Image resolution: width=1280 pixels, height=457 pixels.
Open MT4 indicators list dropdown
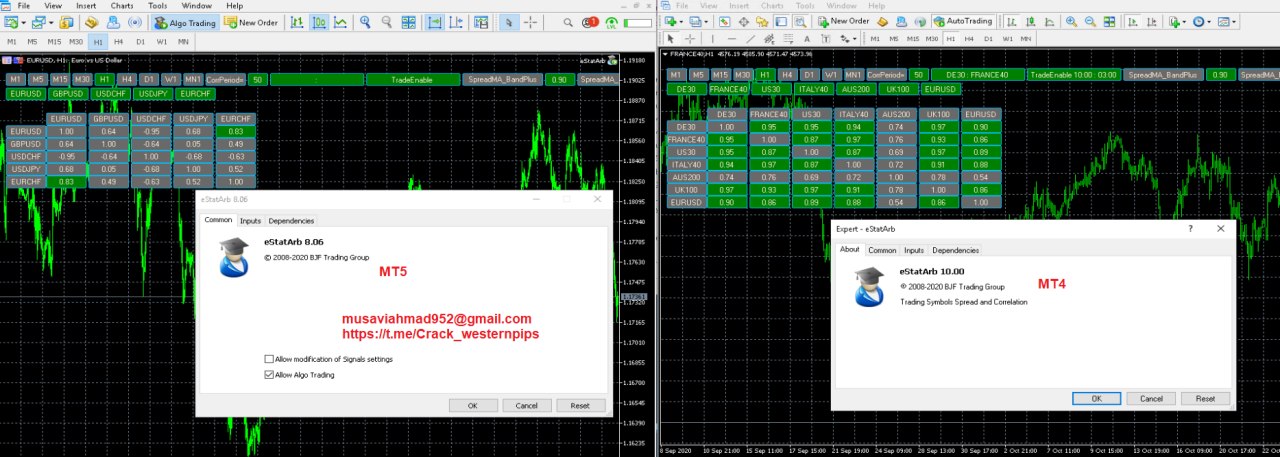tap(1184, 21)
